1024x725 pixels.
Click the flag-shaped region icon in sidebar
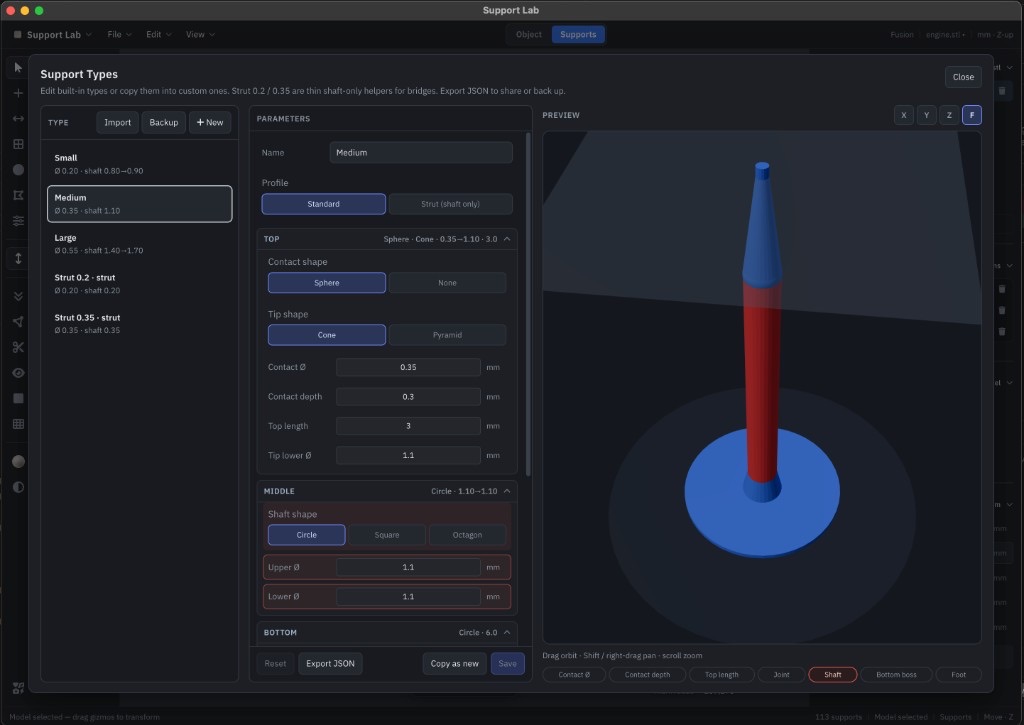(18, 195)
